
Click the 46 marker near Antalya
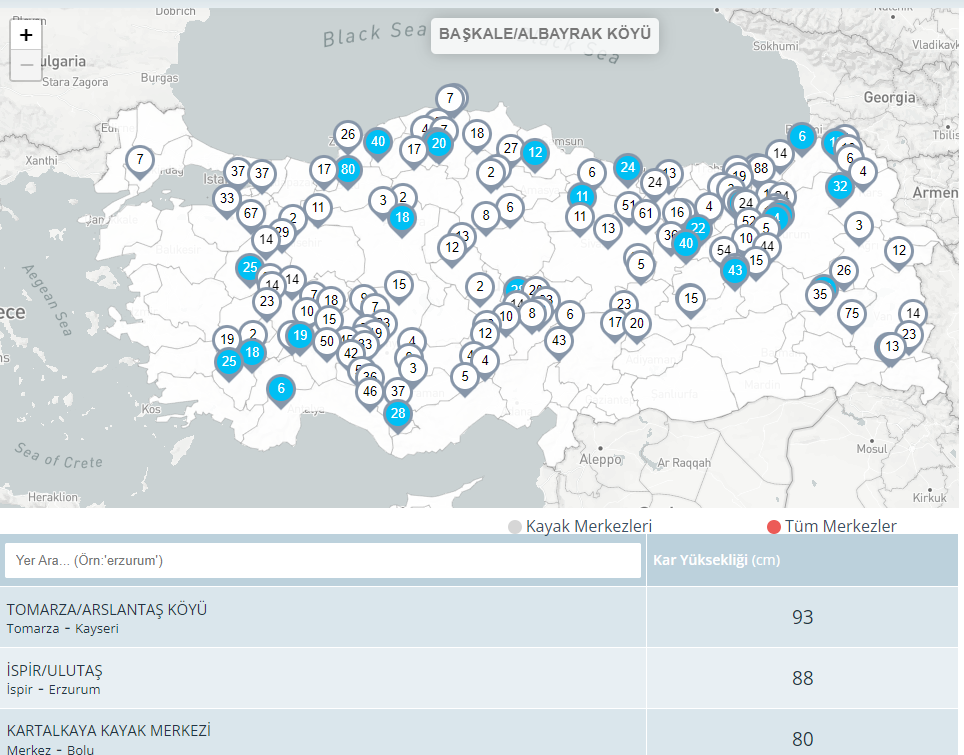pos(369,392)
